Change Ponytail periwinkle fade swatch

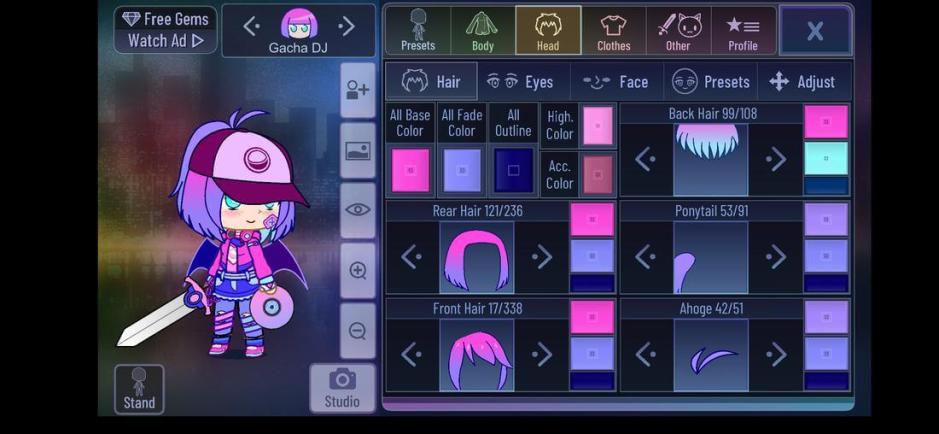point(826,256)
